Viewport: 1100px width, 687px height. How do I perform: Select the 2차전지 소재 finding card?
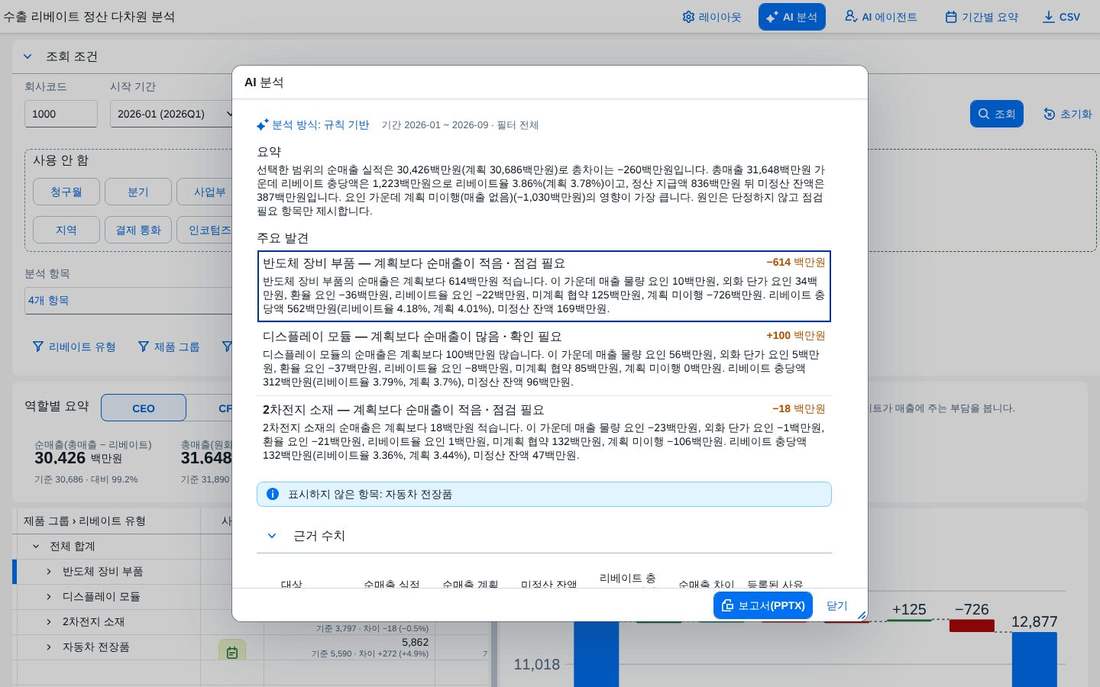(x=544, y=432)
